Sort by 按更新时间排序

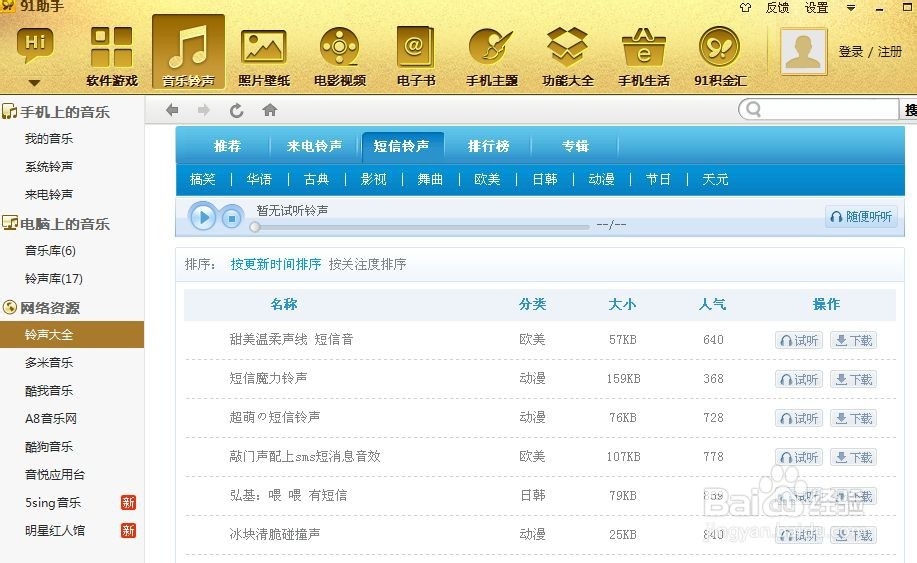275,264
